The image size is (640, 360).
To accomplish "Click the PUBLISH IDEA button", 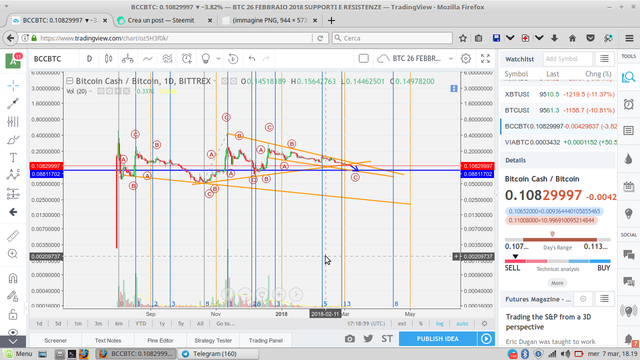I will [438, 339].
